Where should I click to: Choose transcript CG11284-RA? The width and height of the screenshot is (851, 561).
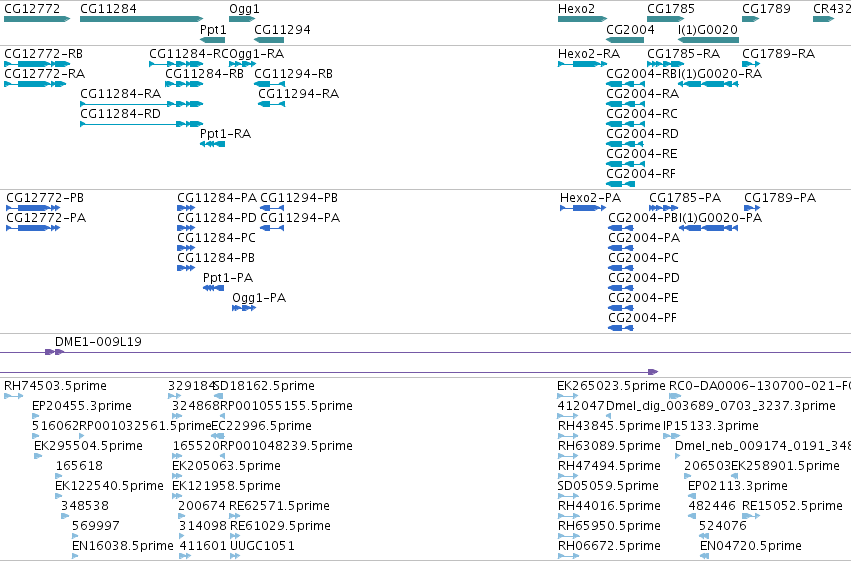click(120, 94)
